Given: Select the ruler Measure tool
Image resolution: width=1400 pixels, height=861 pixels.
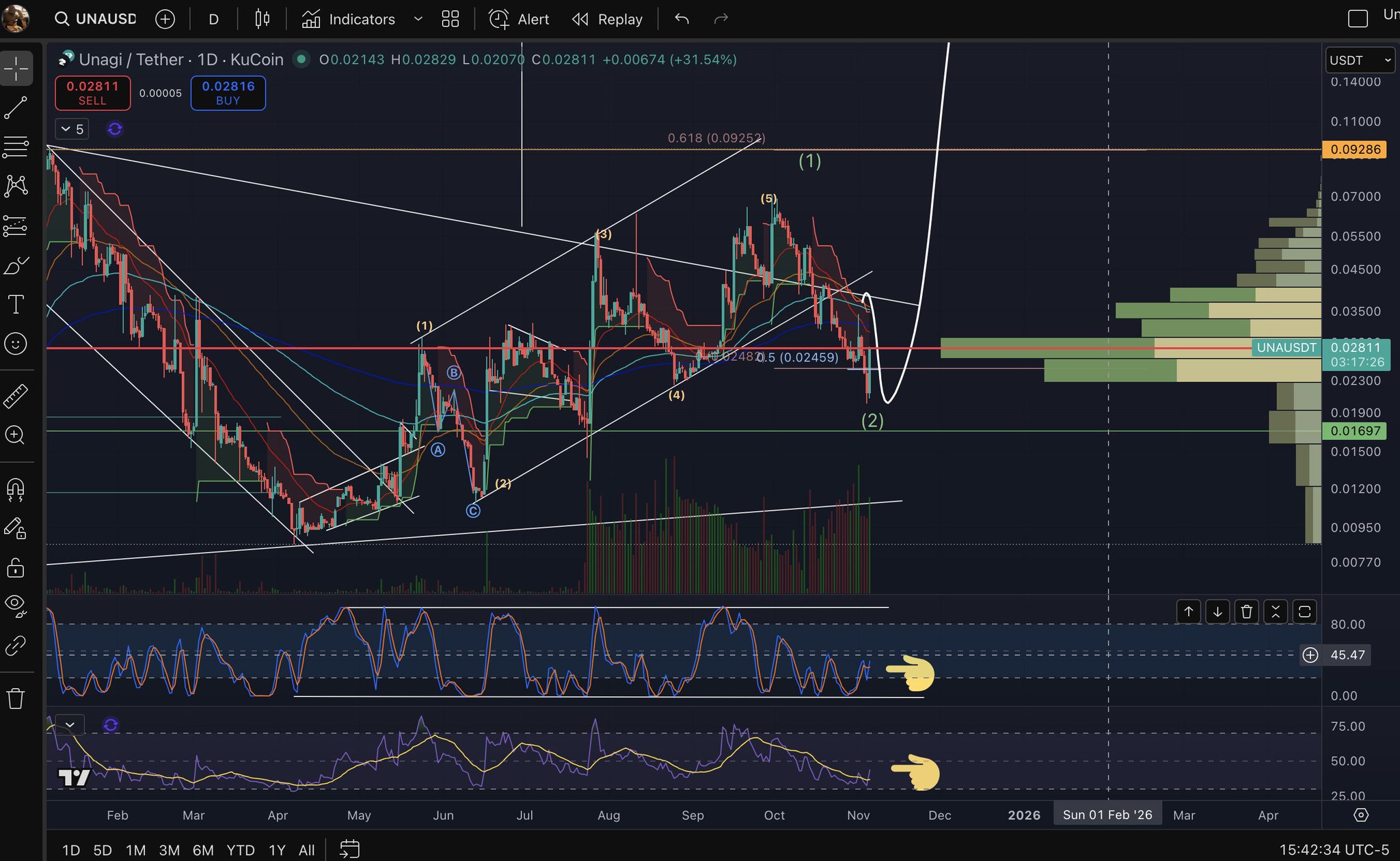Looking at the screenshot, I should tap(16, 396).
